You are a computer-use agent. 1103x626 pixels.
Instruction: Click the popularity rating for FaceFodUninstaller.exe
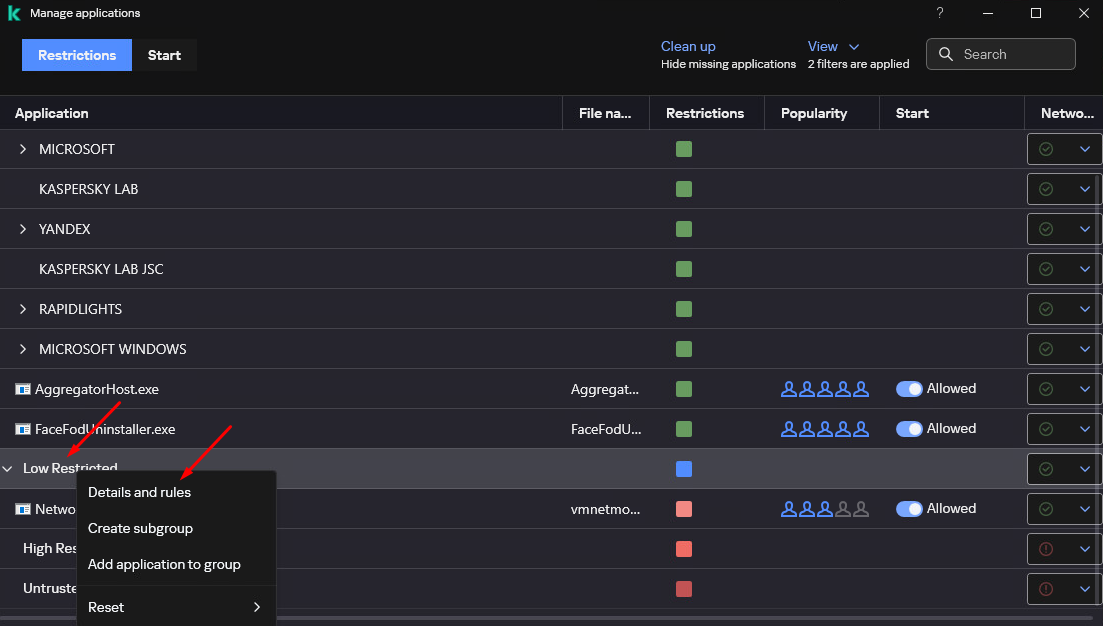click(825, 429)
